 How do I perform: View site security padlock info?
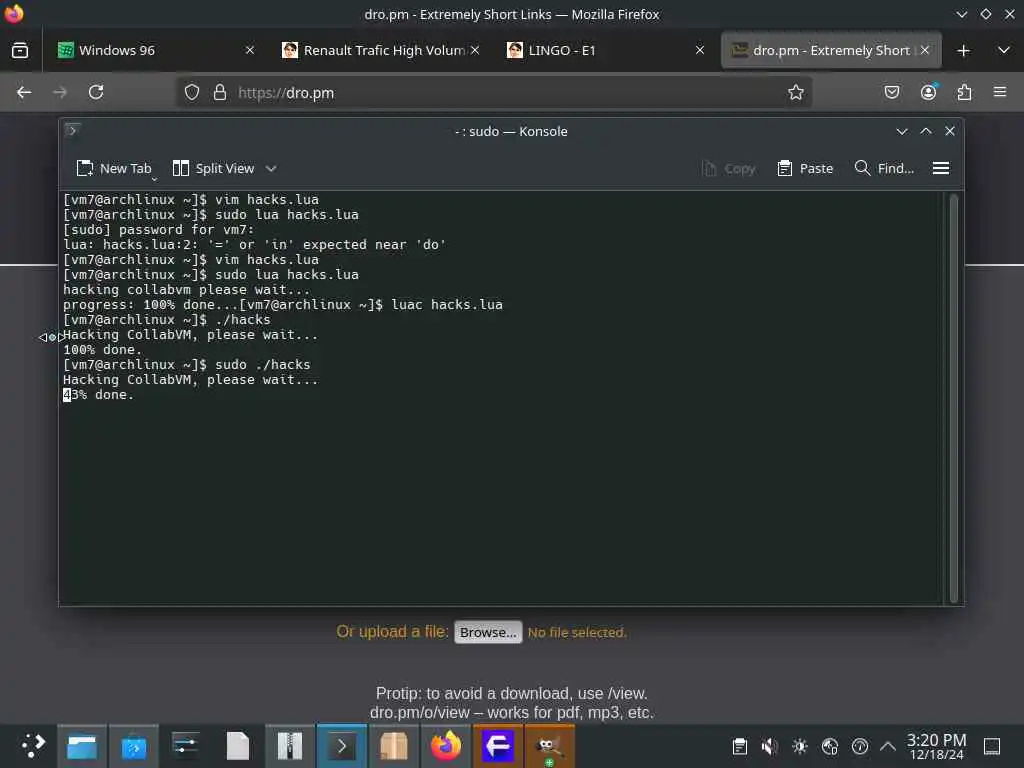pos(220,93)
